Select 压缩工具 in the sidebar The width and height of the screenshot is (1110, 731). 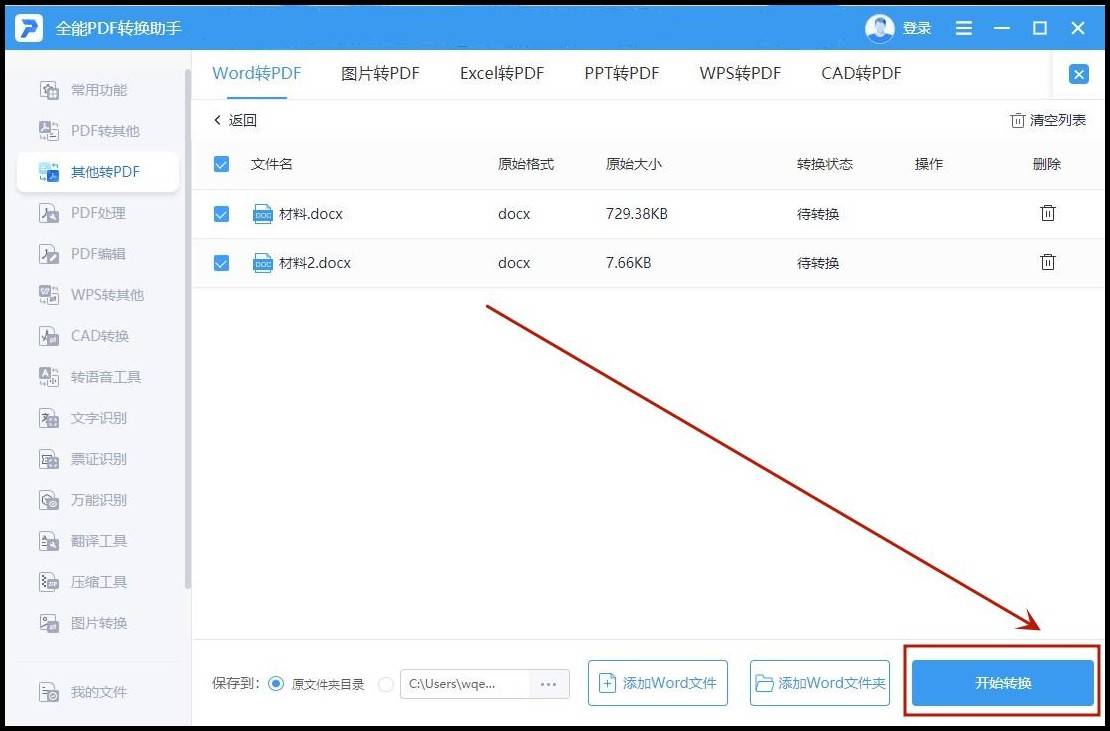tap(98, 582)
